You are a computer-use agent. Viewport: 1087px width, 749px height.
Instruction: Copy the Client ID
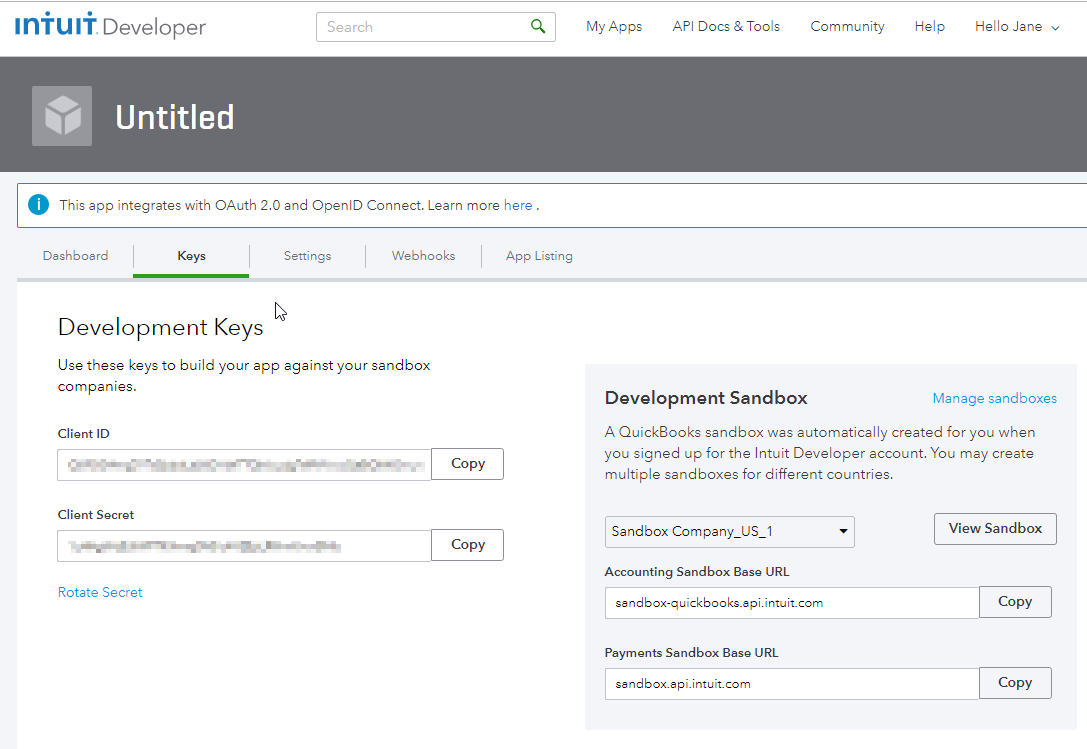(467, 464)
